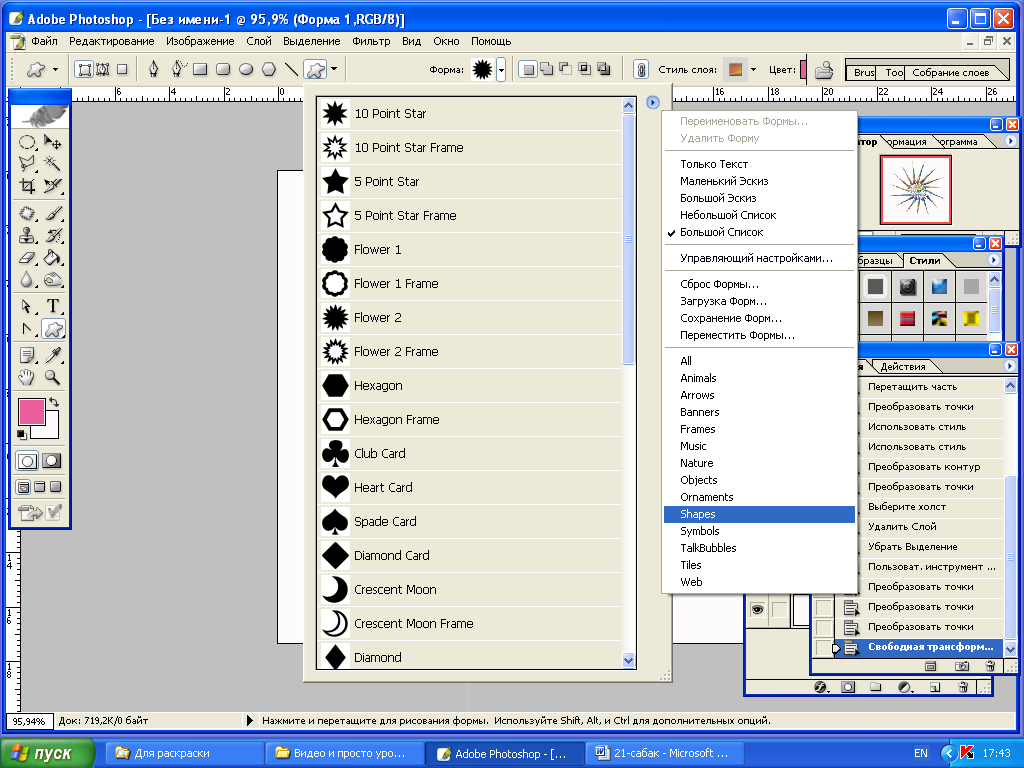1024x768 pixels.
Task: Select Add to shape area option
Action: click(547, 69)
